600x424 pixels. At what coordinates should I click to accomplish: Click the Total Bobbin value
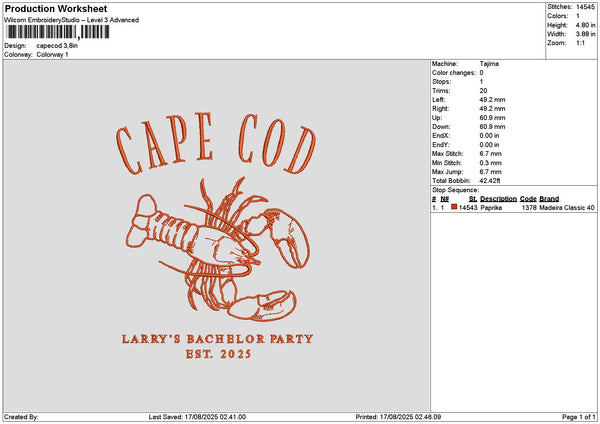[x=490, y=181]
